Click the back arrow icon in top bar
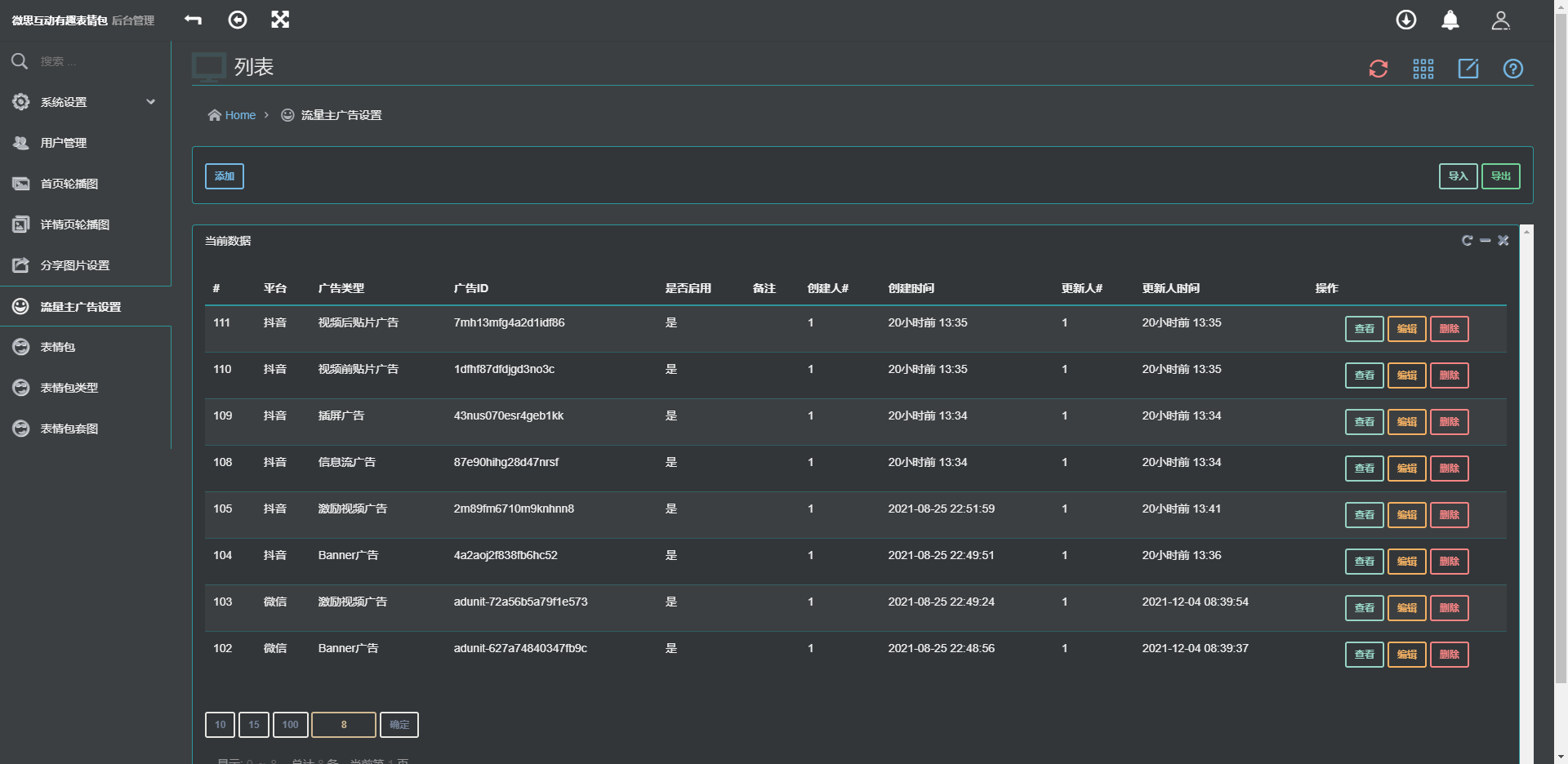This screenshot has height=764, width=1568. tap(193, 20)
